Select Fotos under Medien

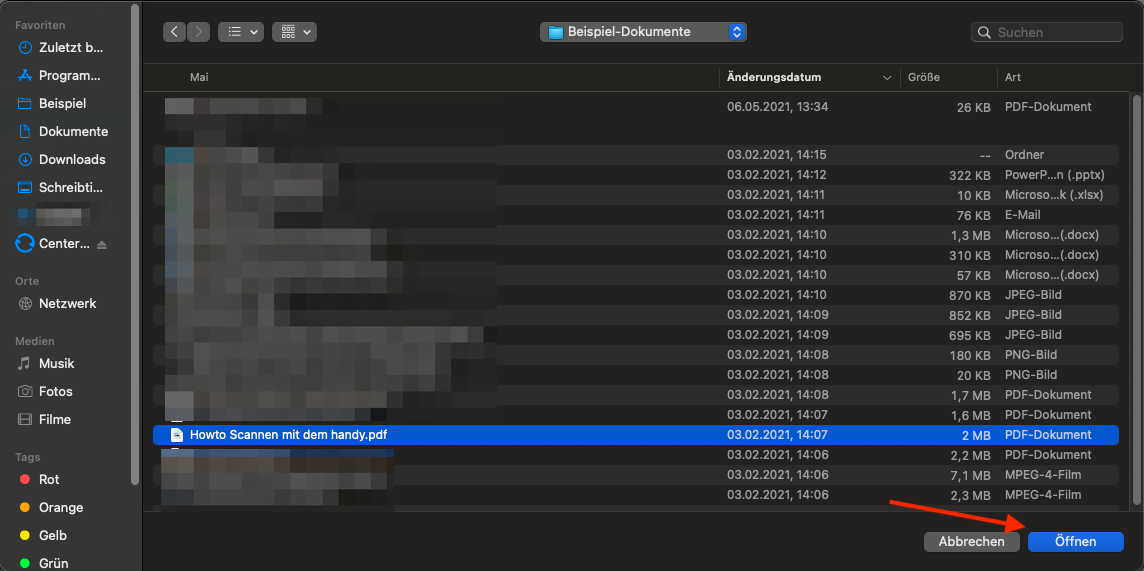(x=46, y=392)
